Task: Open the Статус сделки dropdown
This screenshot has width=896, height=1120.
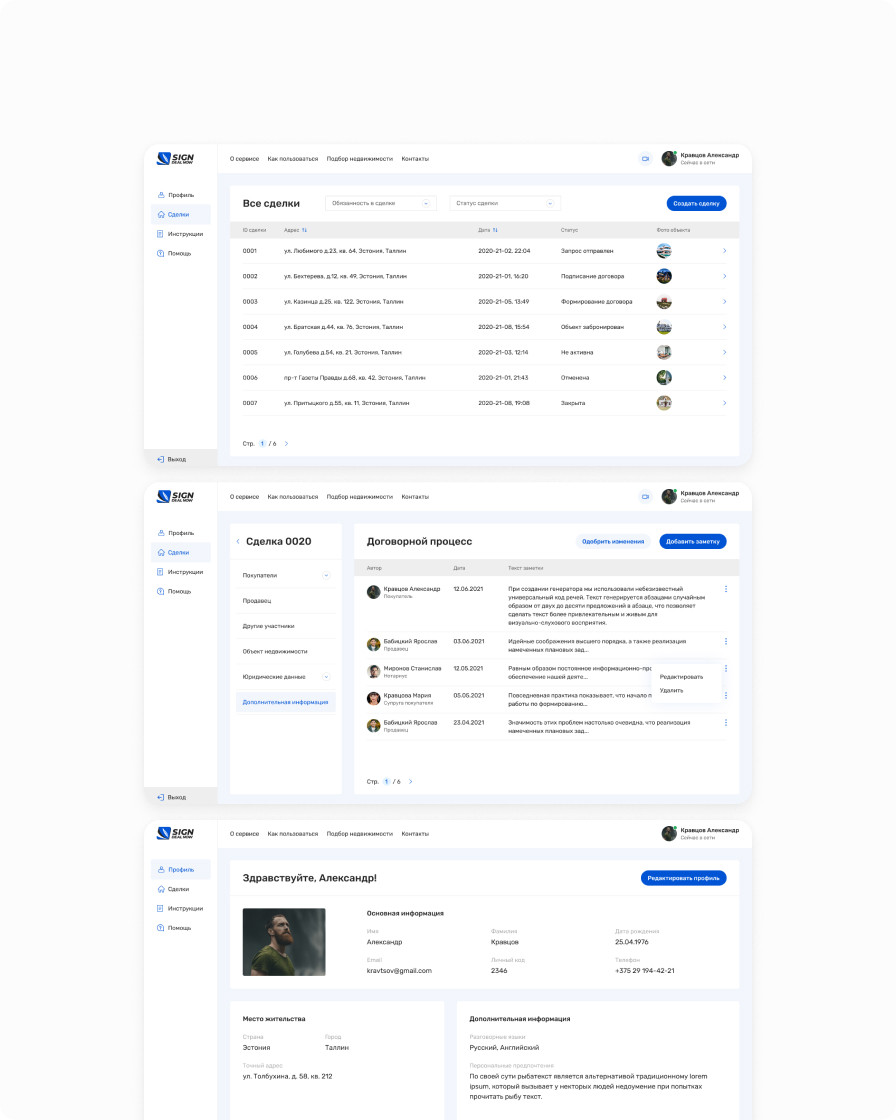Action: tap(504, 204)
